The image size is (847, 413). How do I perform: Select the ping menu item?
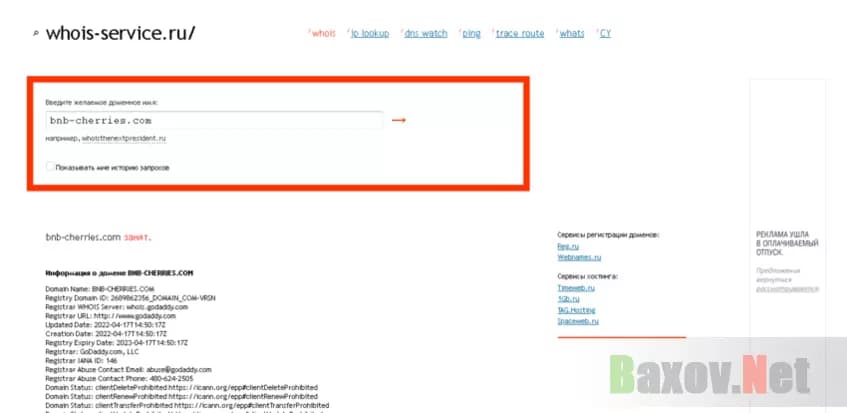(x=471, y=33)
